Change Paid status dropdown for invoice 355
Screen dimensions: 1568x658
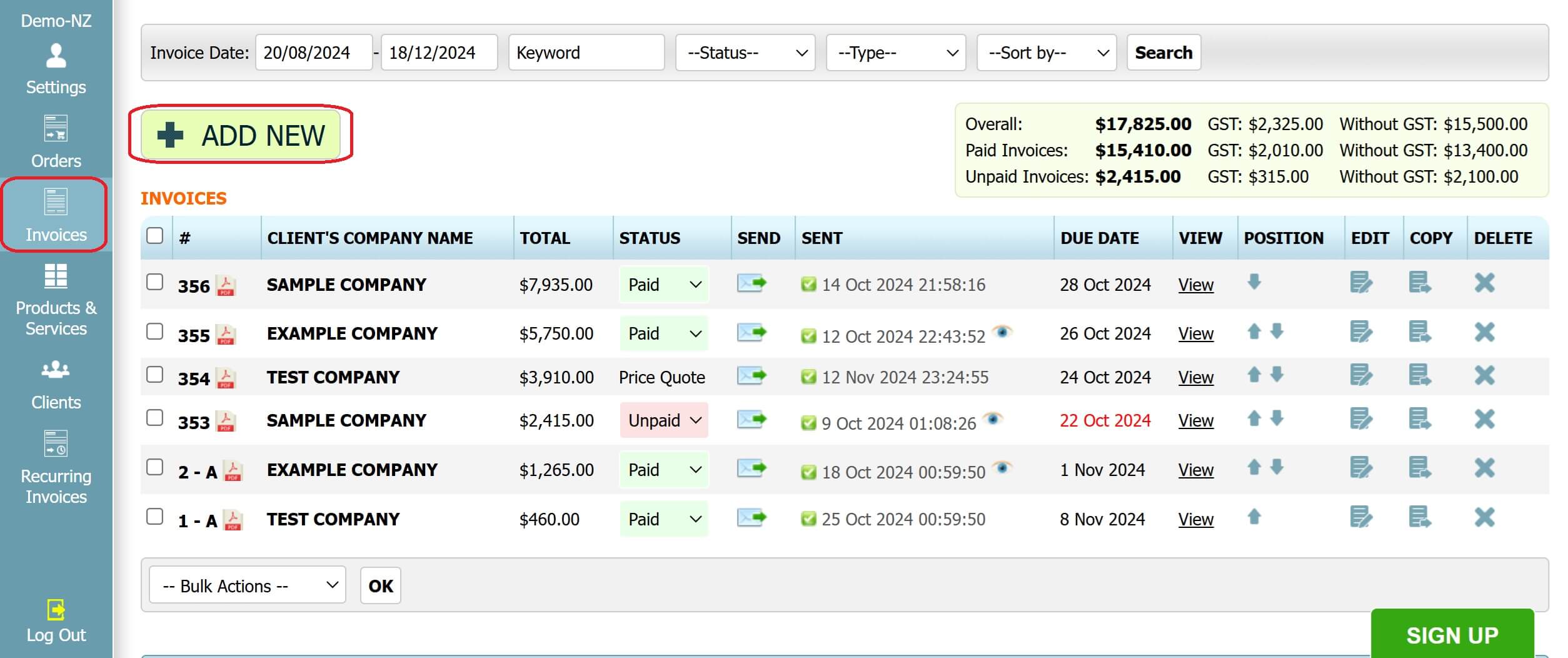click(664, 334)
